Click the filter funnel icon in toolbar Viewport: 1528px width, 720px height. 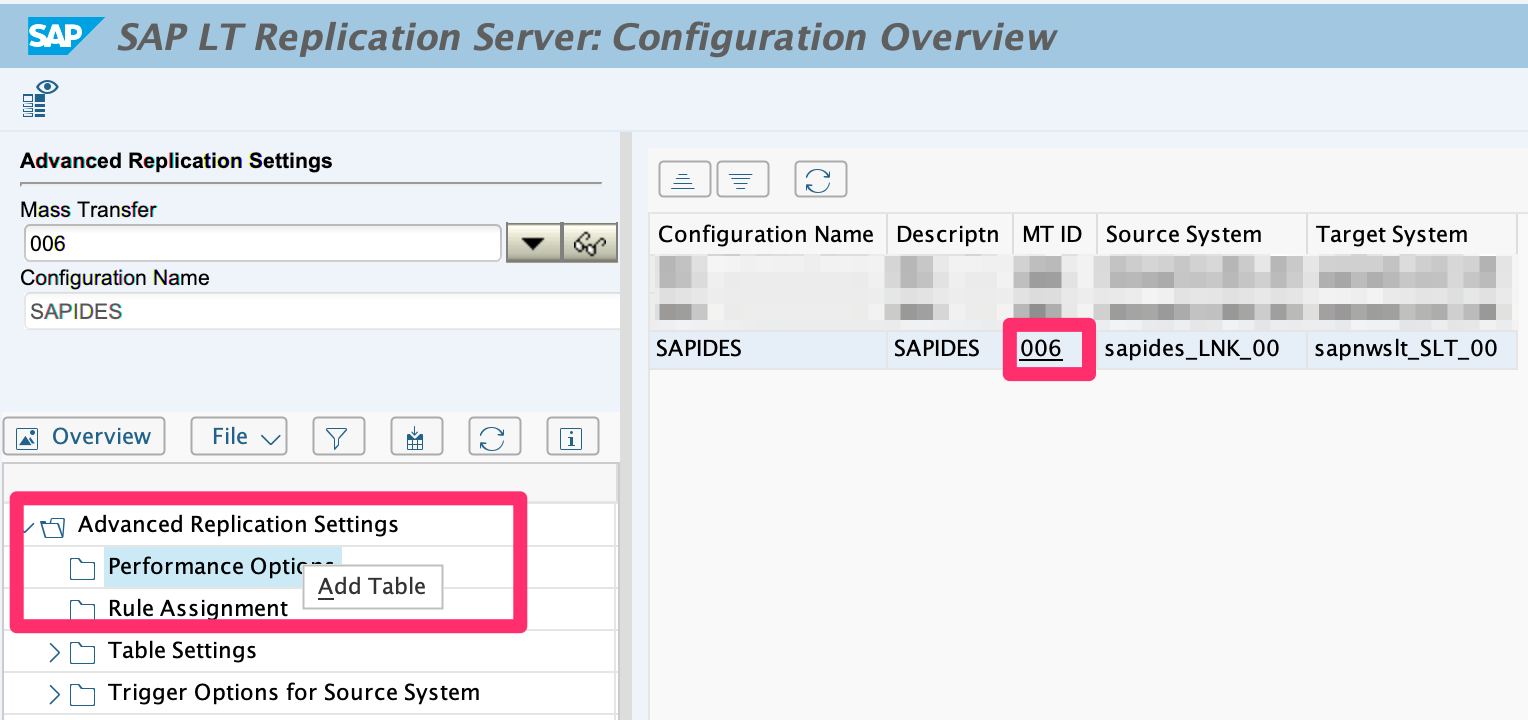pyautogui.click(x=338, y=437)
